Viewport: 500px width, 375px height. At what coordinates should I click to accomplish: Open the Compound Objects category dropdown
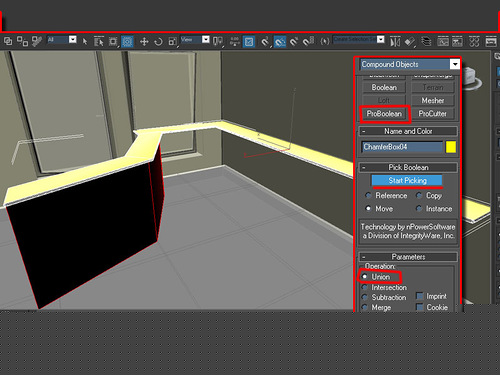455,64
